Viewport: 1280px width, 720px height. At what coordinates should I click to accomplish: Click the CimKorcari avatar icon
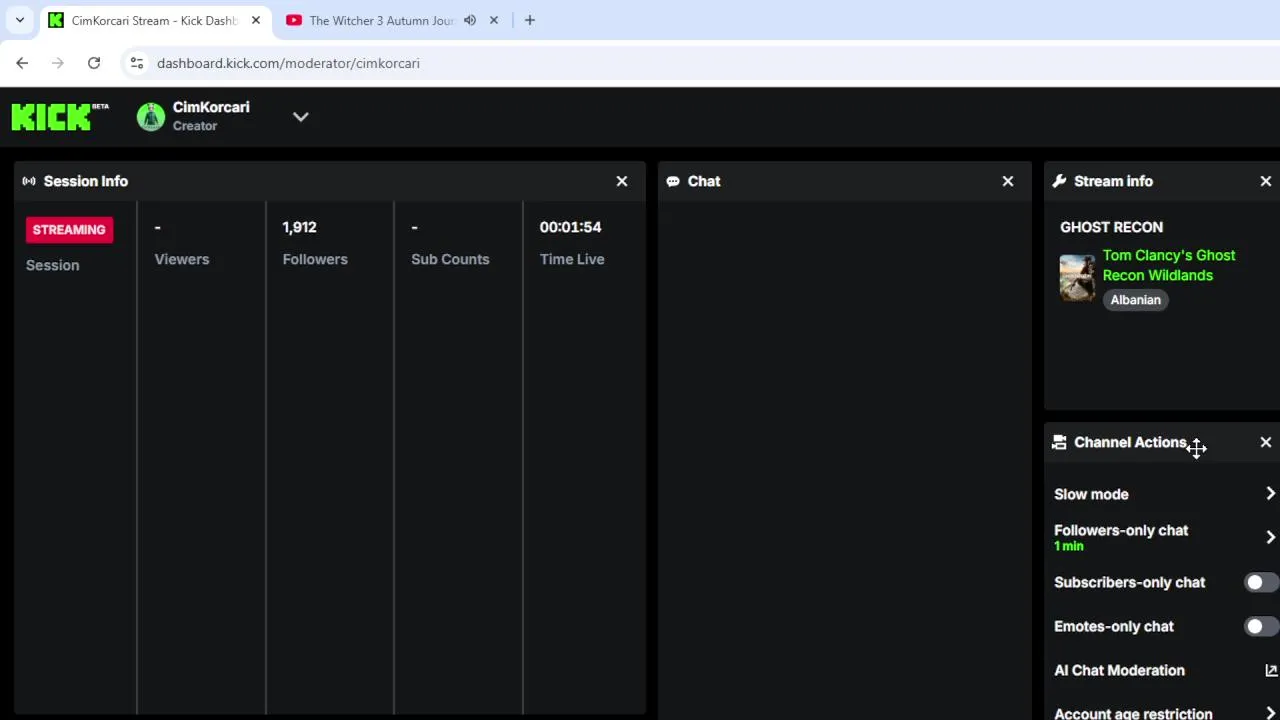point(151,117)
